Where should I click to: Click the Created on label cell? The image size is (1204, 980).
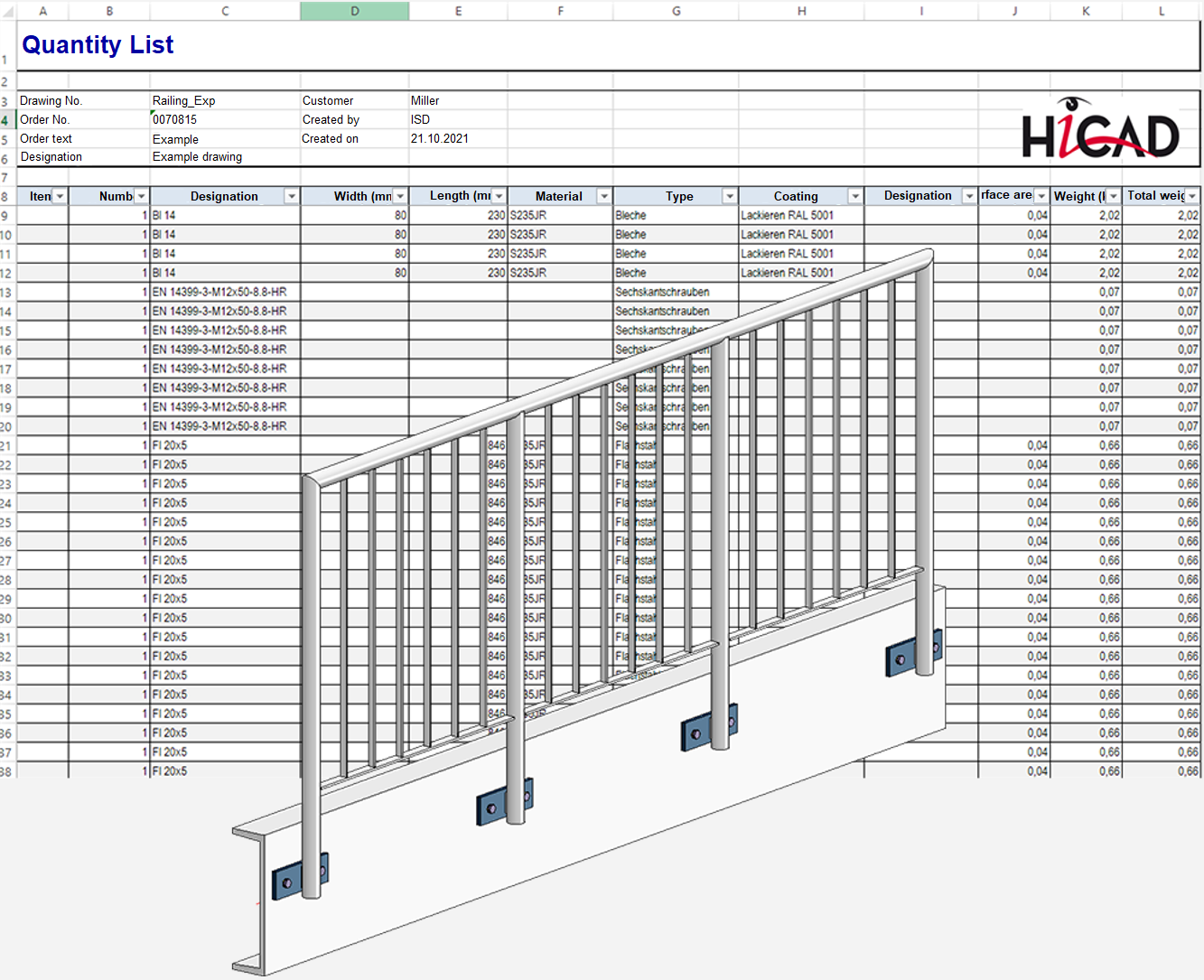tap(355, 138)
